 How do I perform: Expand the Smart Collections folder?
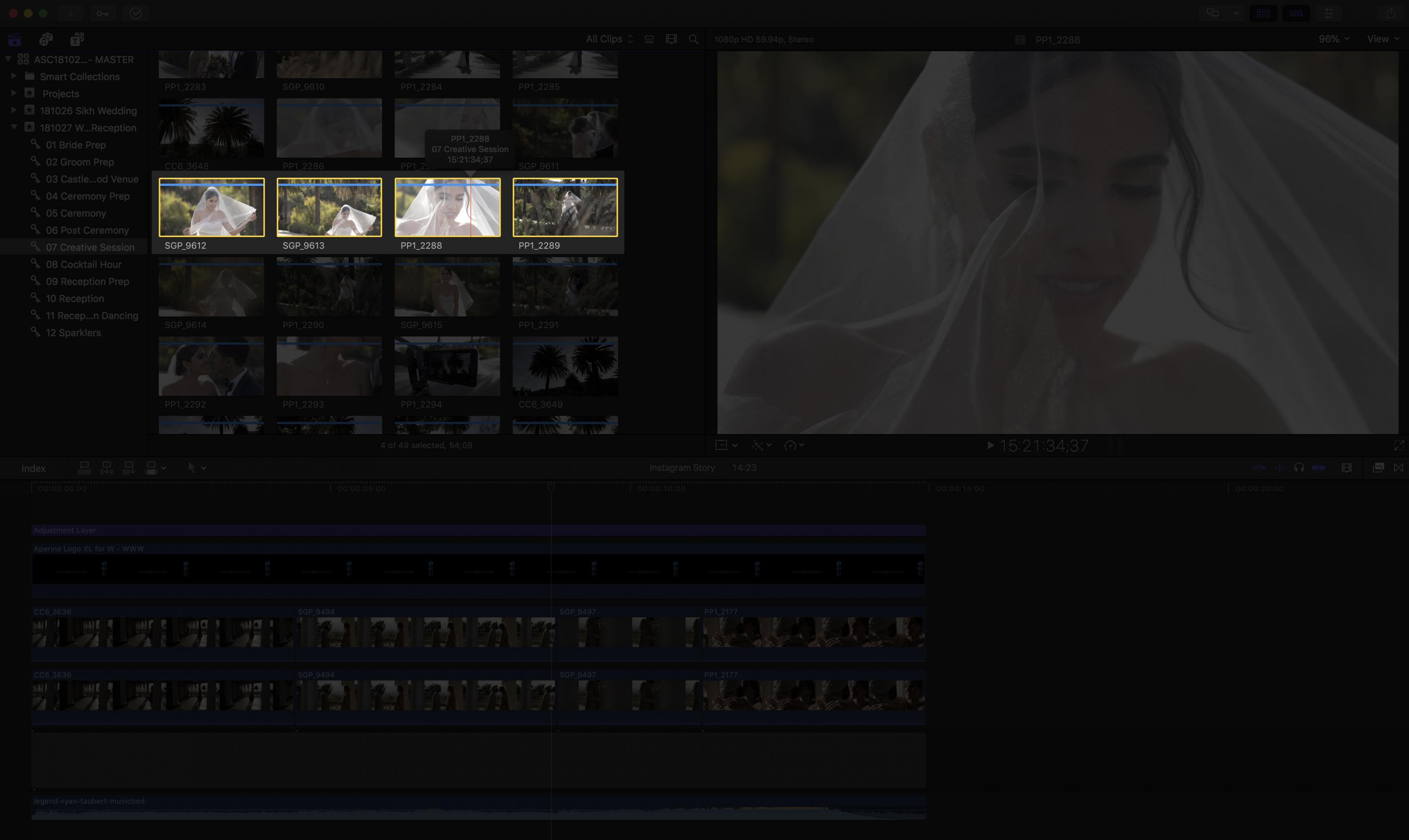(x=14, y=75)
